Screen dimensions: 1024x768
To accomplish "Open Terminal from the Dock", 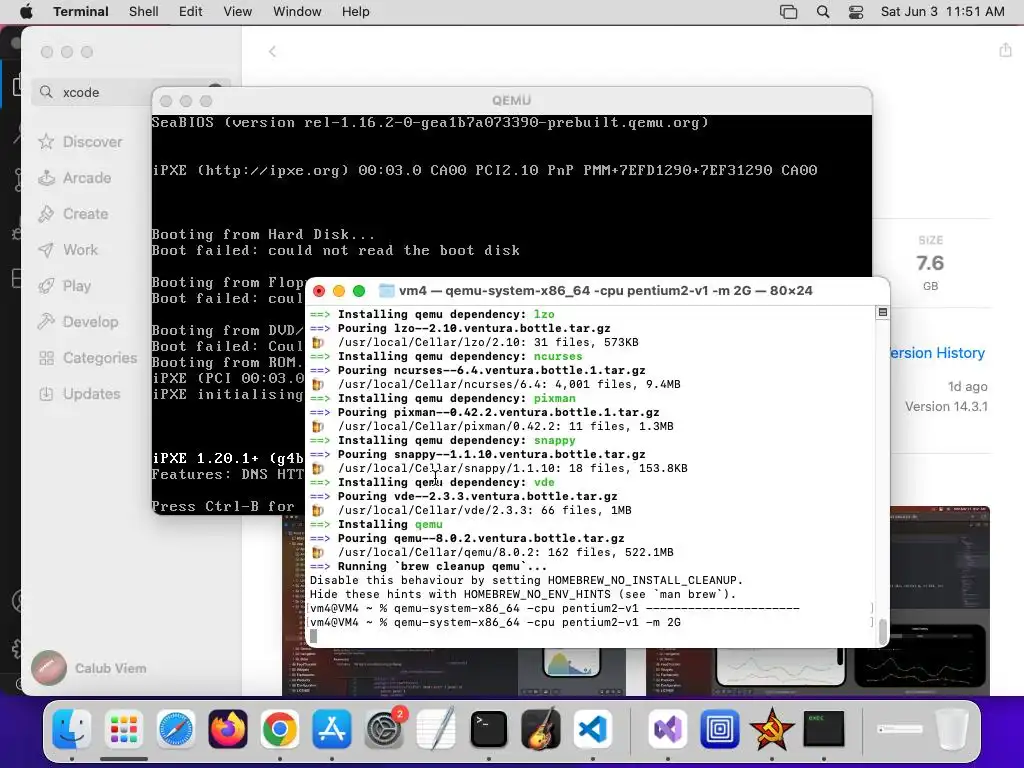I will click(x=488, y=729).
